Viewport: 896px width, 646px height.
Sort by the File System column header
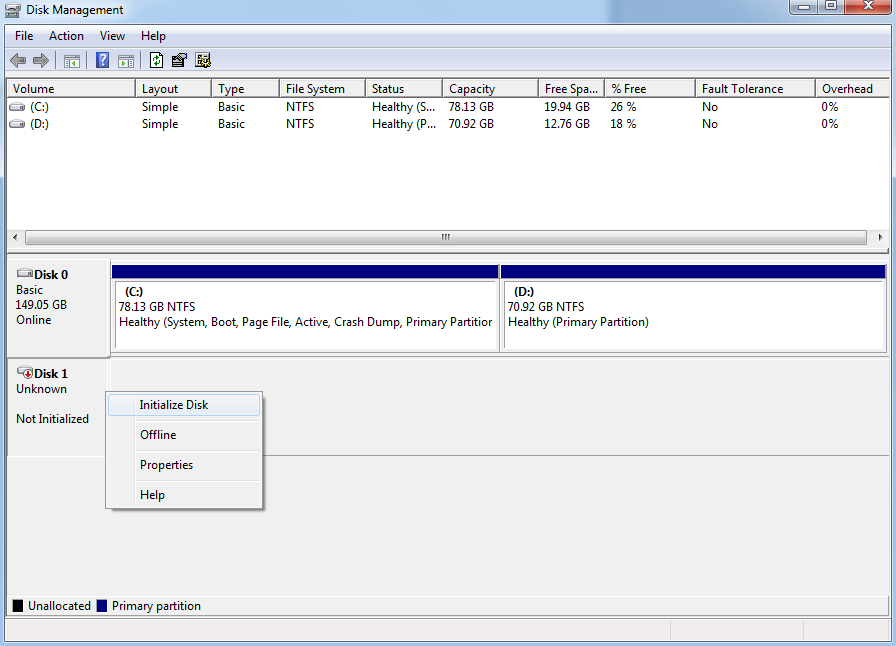pos(322,89)
